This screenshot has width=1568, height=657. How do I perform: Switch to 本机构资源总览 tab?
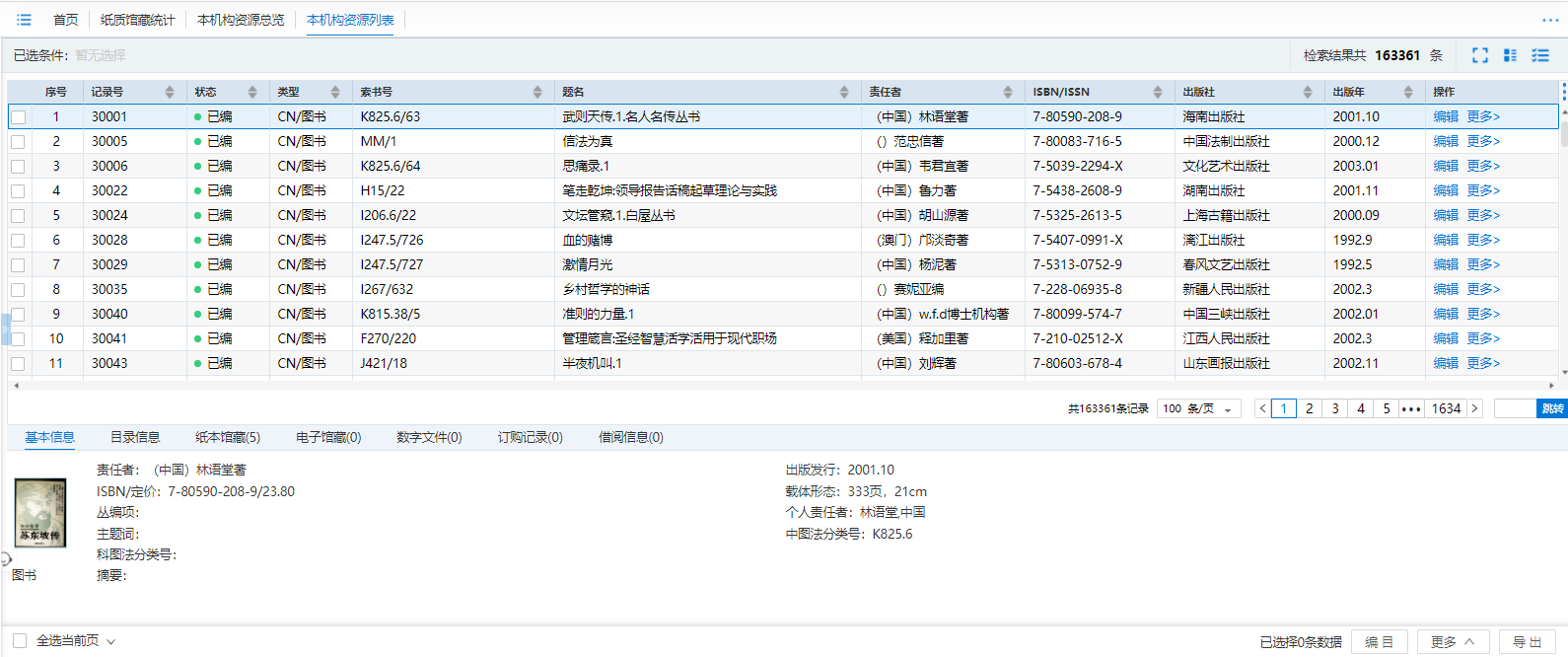(x=241, y=20)
